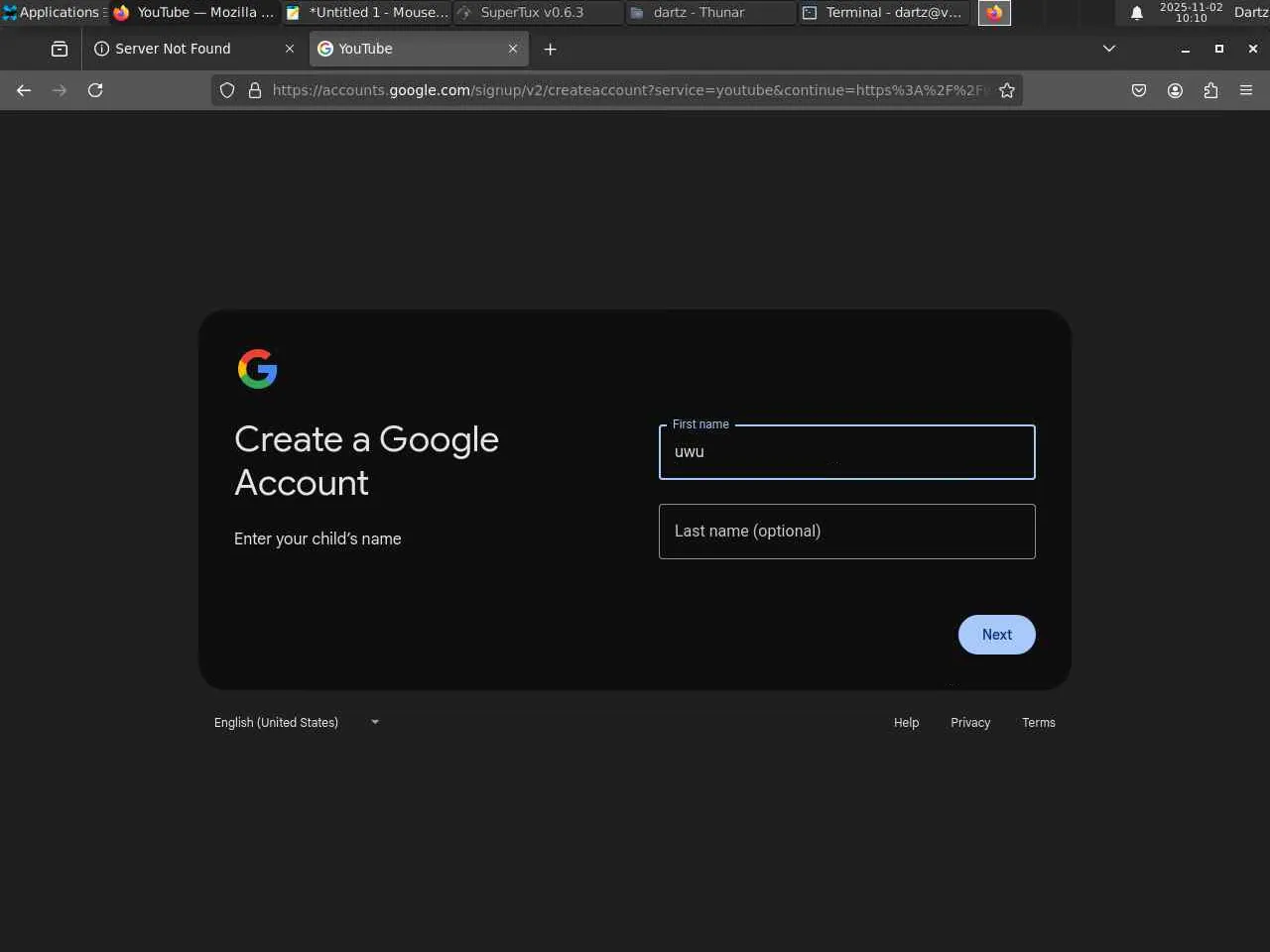This screenshot has width=1270, height=952.
Task: Switch to the SuperTux v0.6.3 window
Action: [x=539, y=13]
